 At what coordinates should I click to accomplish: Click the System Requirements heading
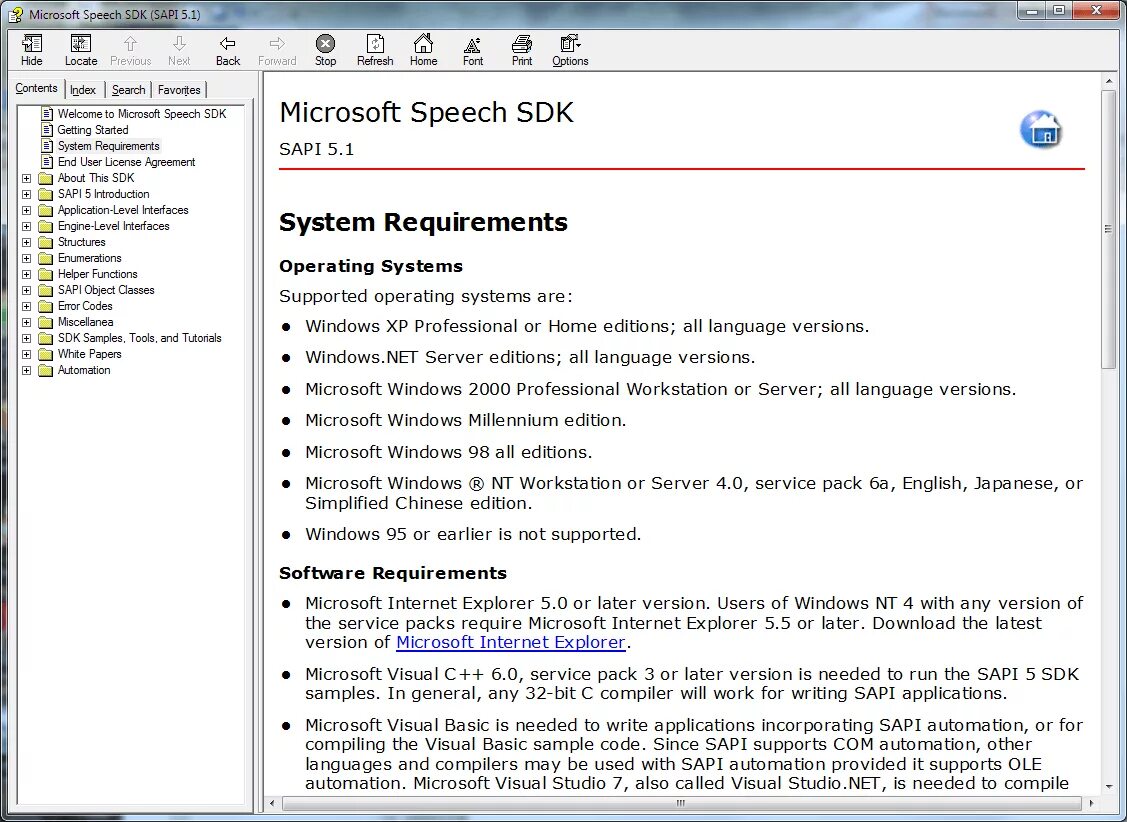(x=423, y=222)
